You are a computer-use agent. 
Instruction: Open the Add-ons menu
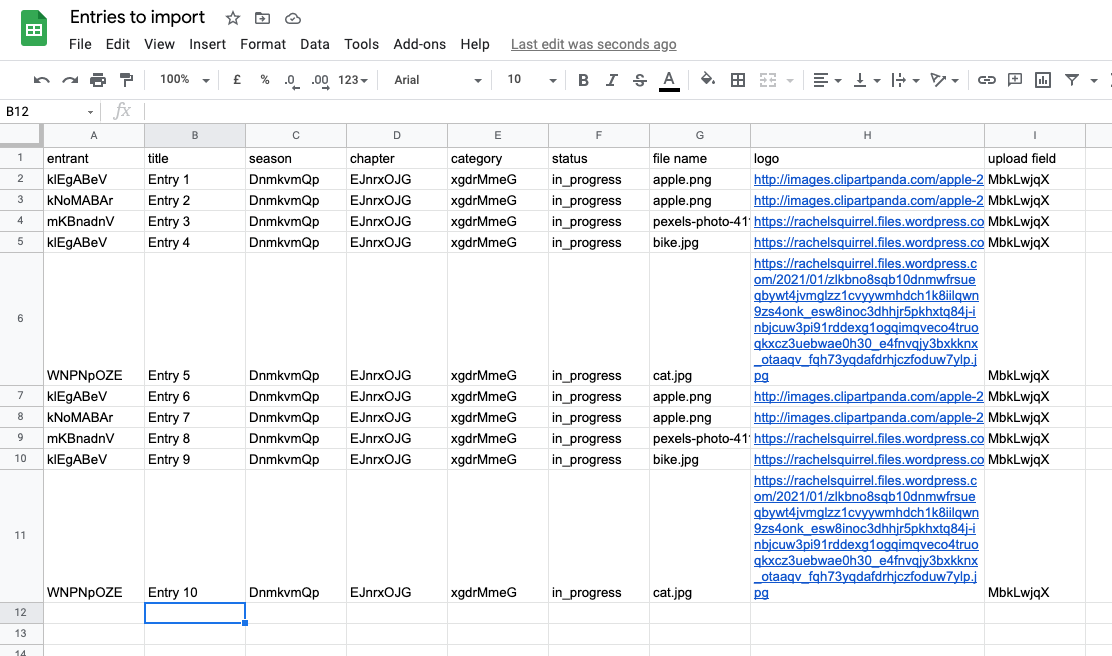pyautogui.click(x=419, y=44)
